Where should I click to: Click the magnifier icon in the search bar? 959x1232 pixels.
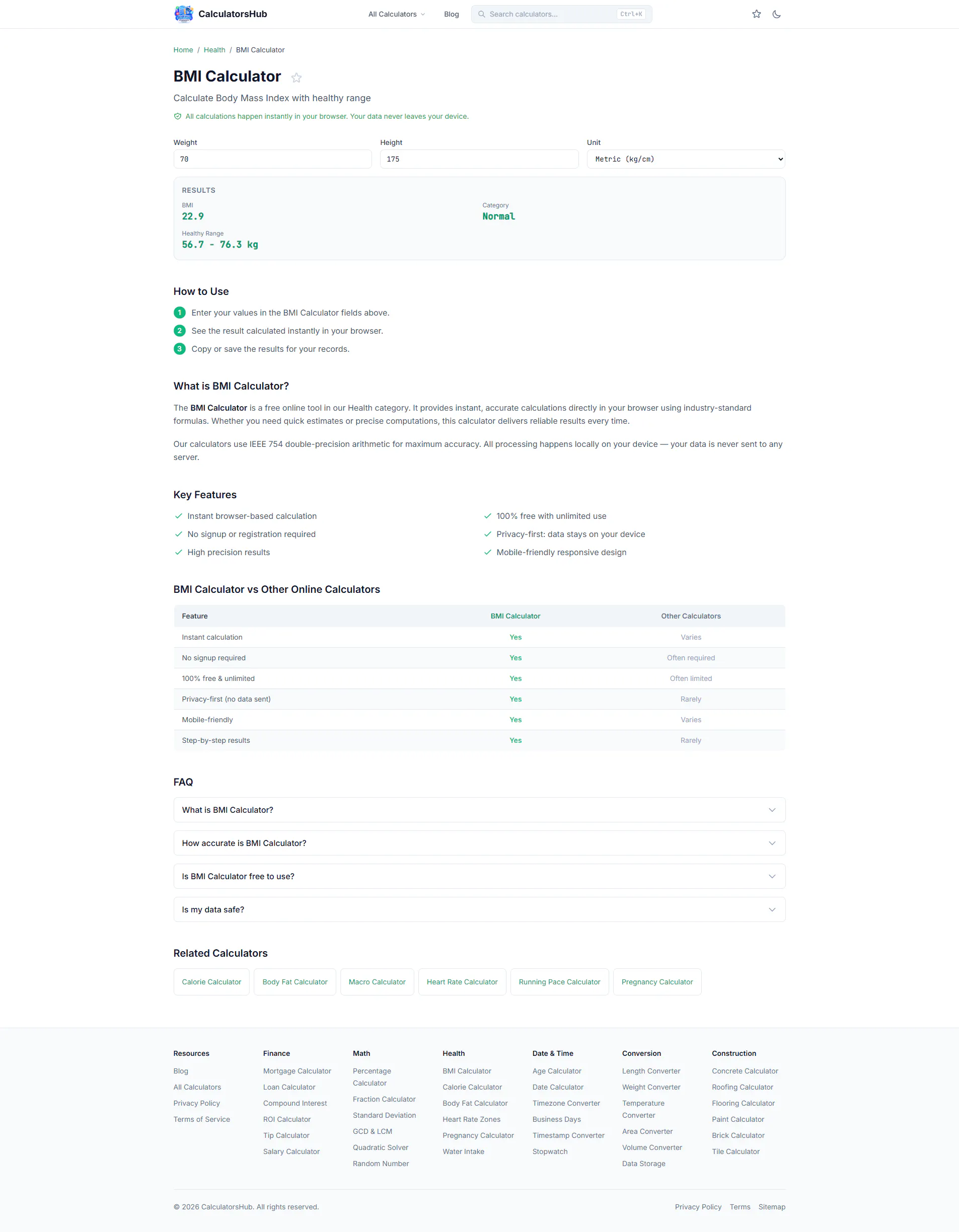pos(481,14)
